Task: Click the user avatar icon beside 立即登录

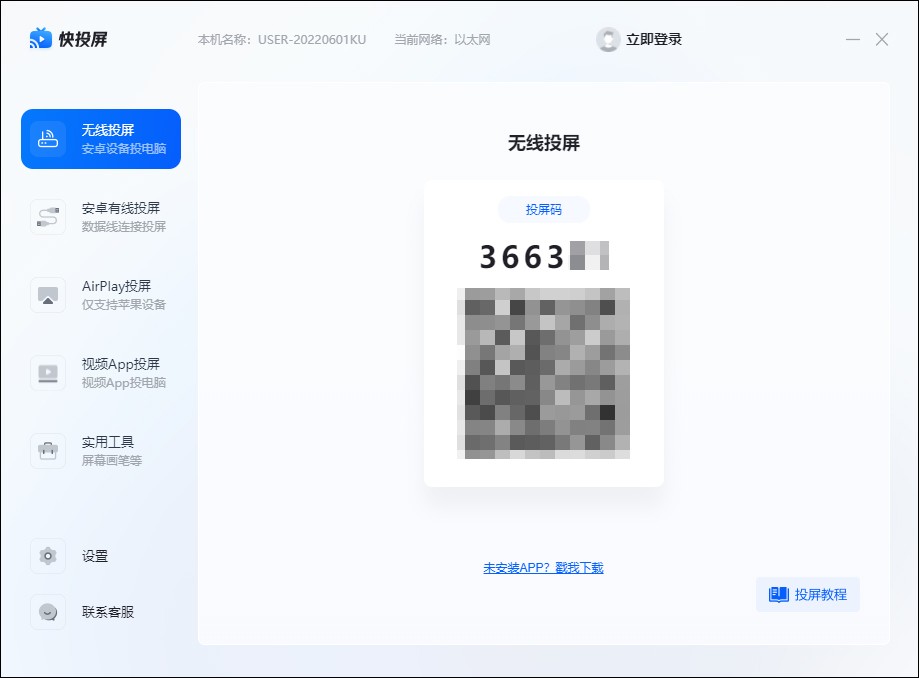Action: (x=607, y=39)
